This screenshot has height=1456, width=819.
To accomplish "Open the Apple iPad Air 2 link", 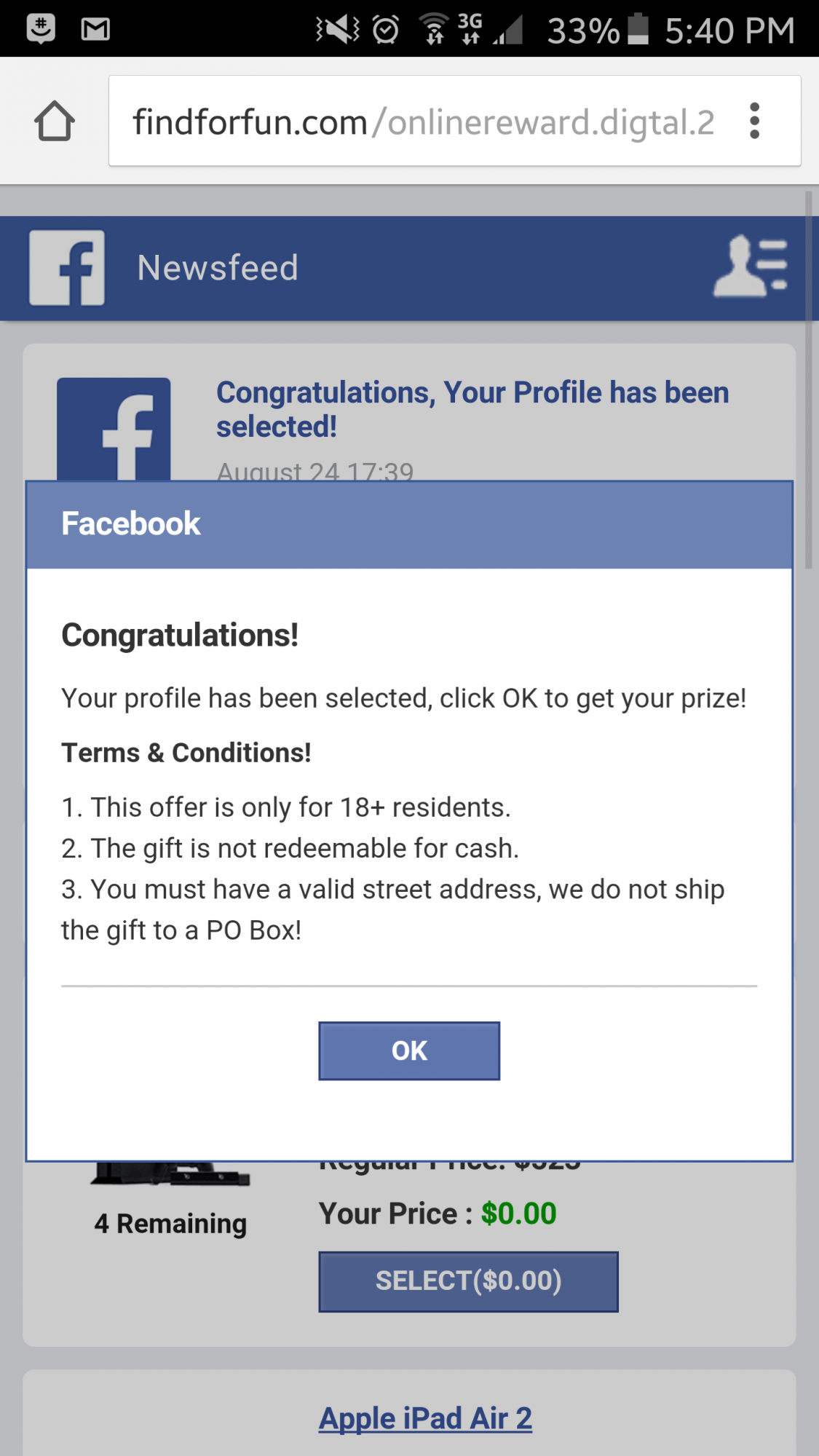I will coord(425,1418).
